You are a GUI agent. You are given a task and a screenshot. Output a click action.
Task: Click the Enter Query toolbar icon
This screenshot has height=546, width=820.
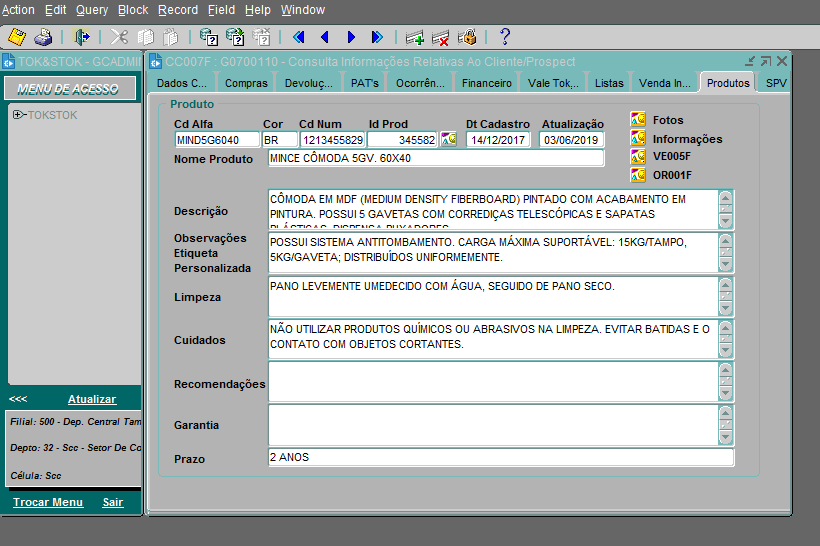click(209, 37)
